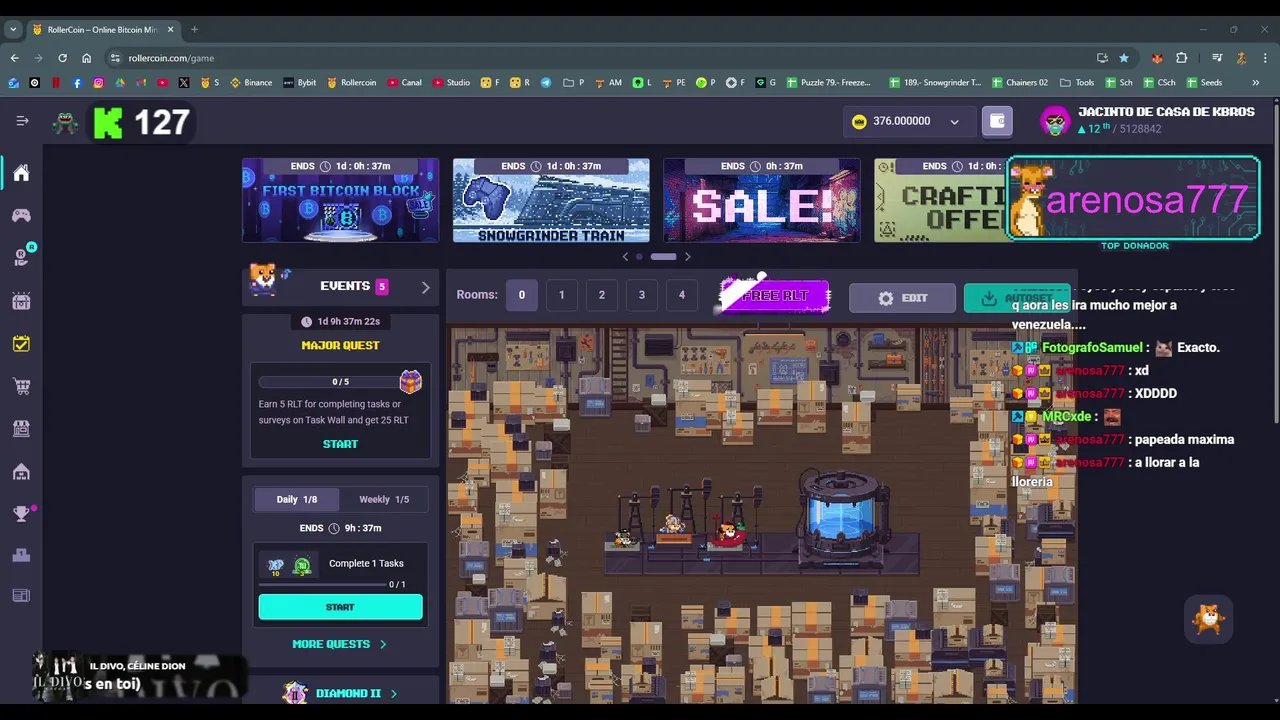Open the gamepad Games icon in the sidebar
This screenshot has width=1280, height=720.
point(21,215)
